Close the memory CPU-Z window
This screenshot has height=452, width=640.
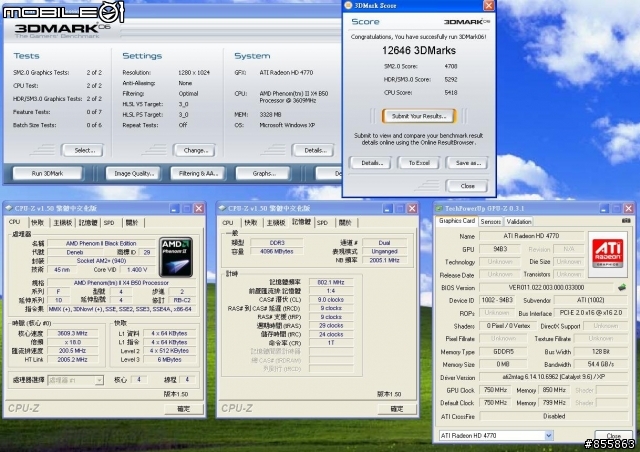[x=412, y=209]
